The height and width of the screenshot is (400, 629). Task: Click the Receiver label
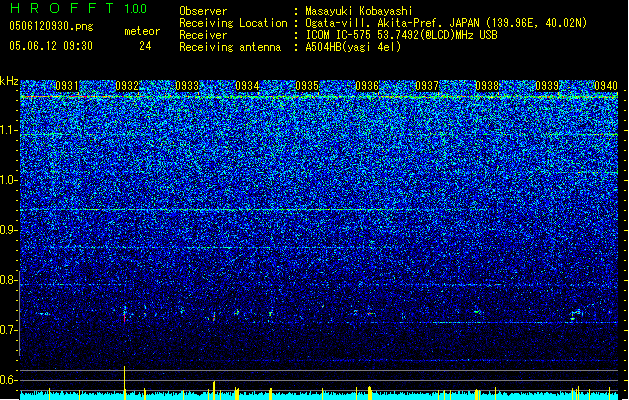(x=203, y=35)
